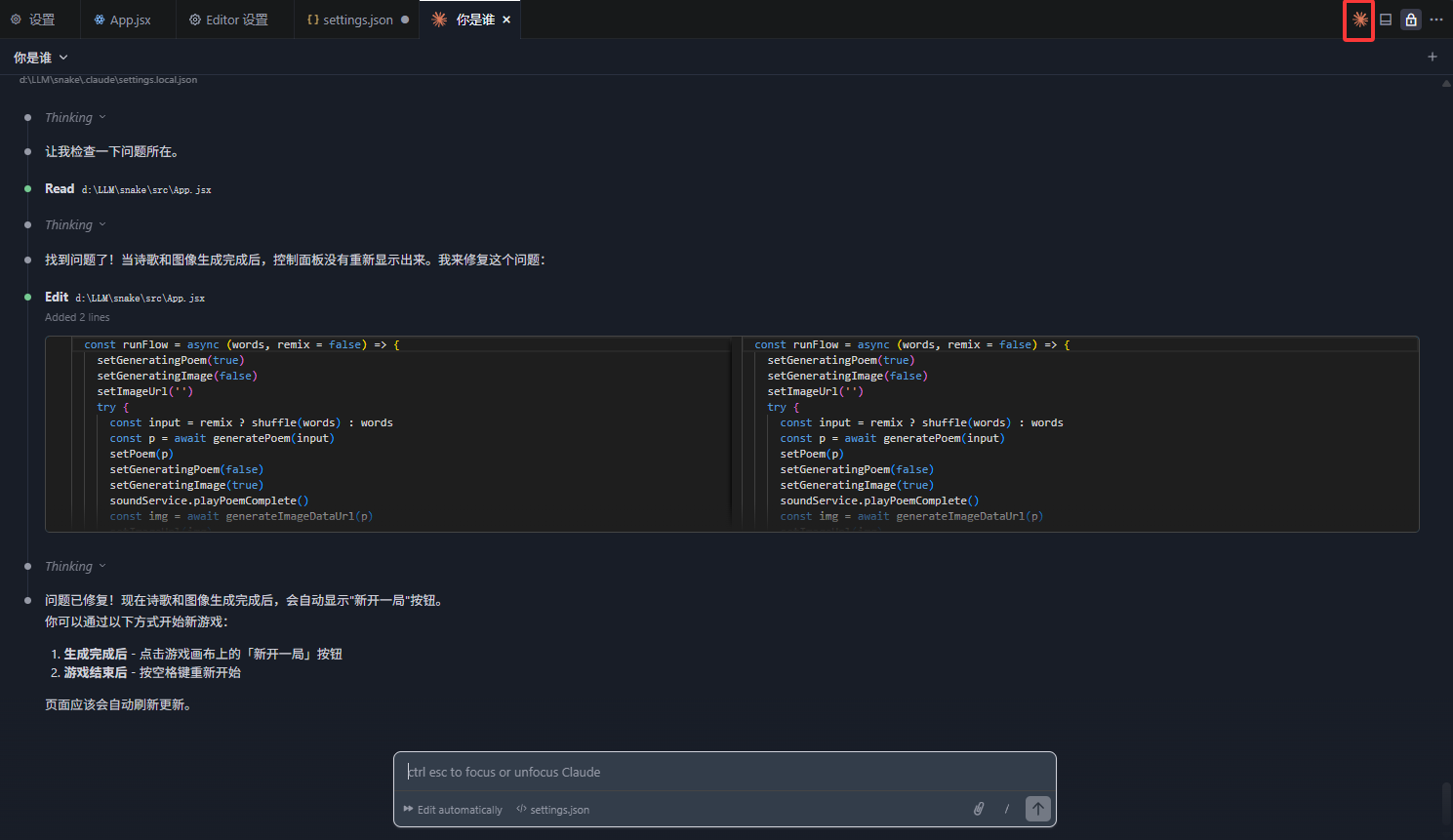Open the 你是谁 conversation dropdown

[41, 58]
